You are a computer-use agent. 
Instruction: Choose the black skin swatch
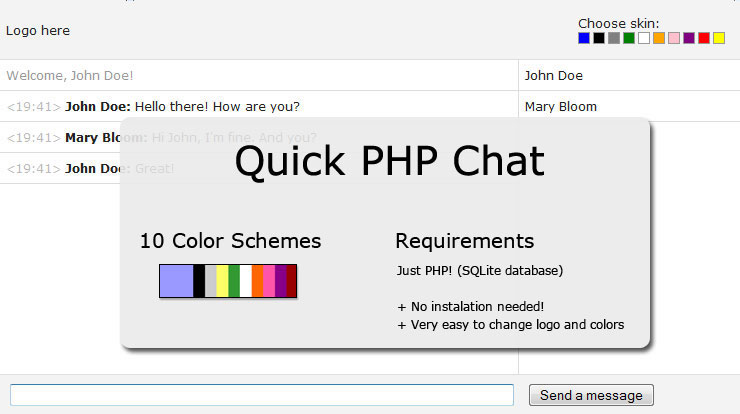[599, 38]
